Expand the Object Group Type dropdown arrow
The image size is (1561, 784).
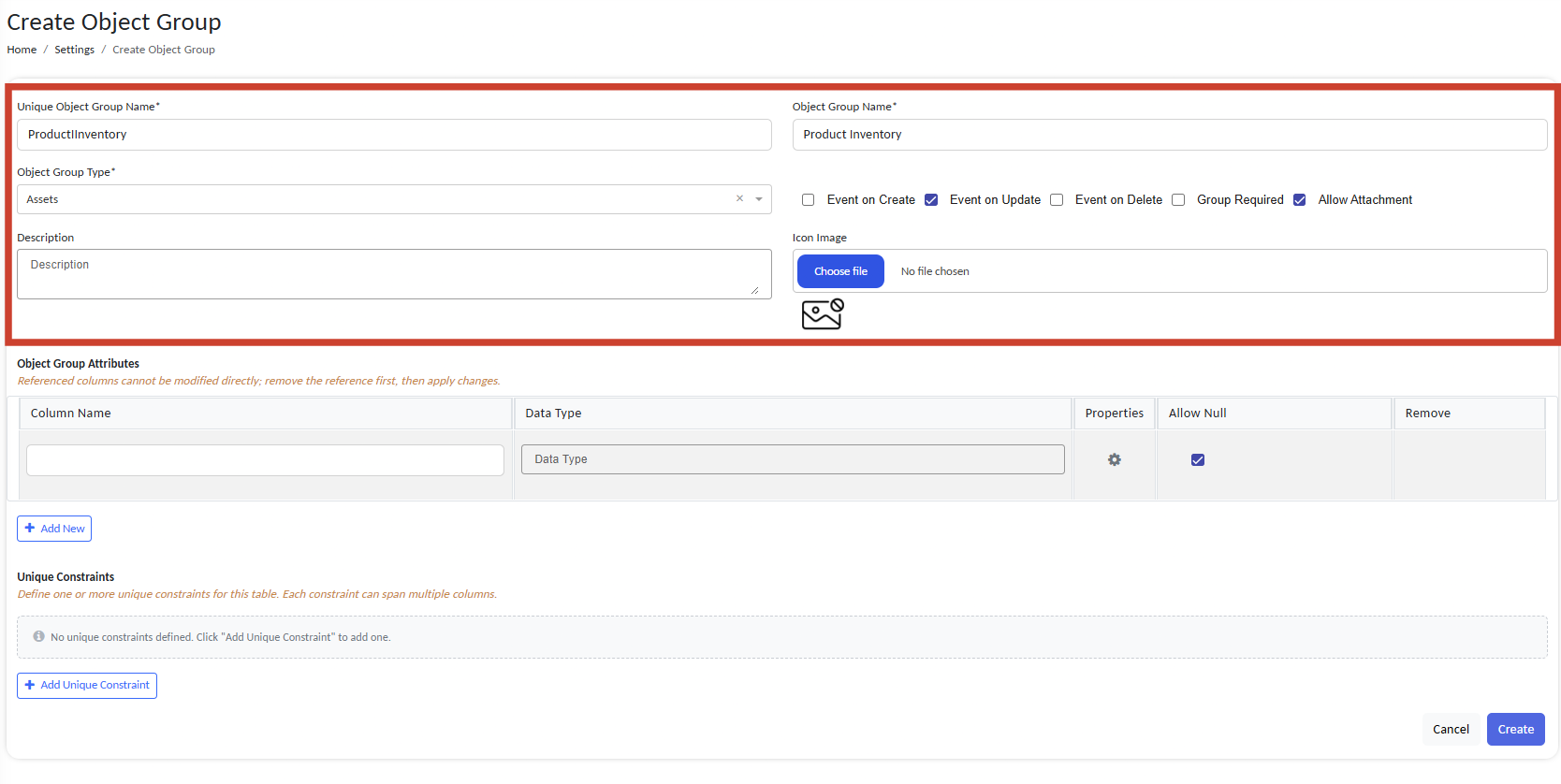(x=759, y=199)
